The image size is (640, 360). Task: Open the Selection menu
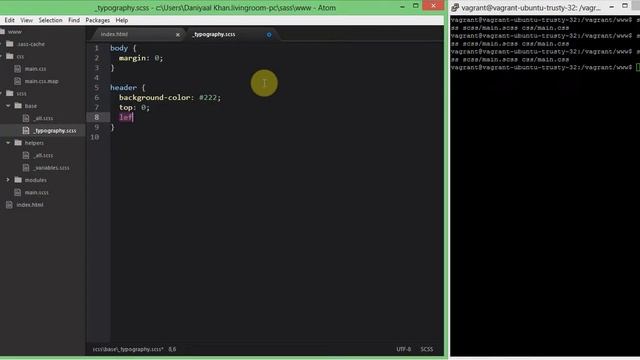(50, 20)
